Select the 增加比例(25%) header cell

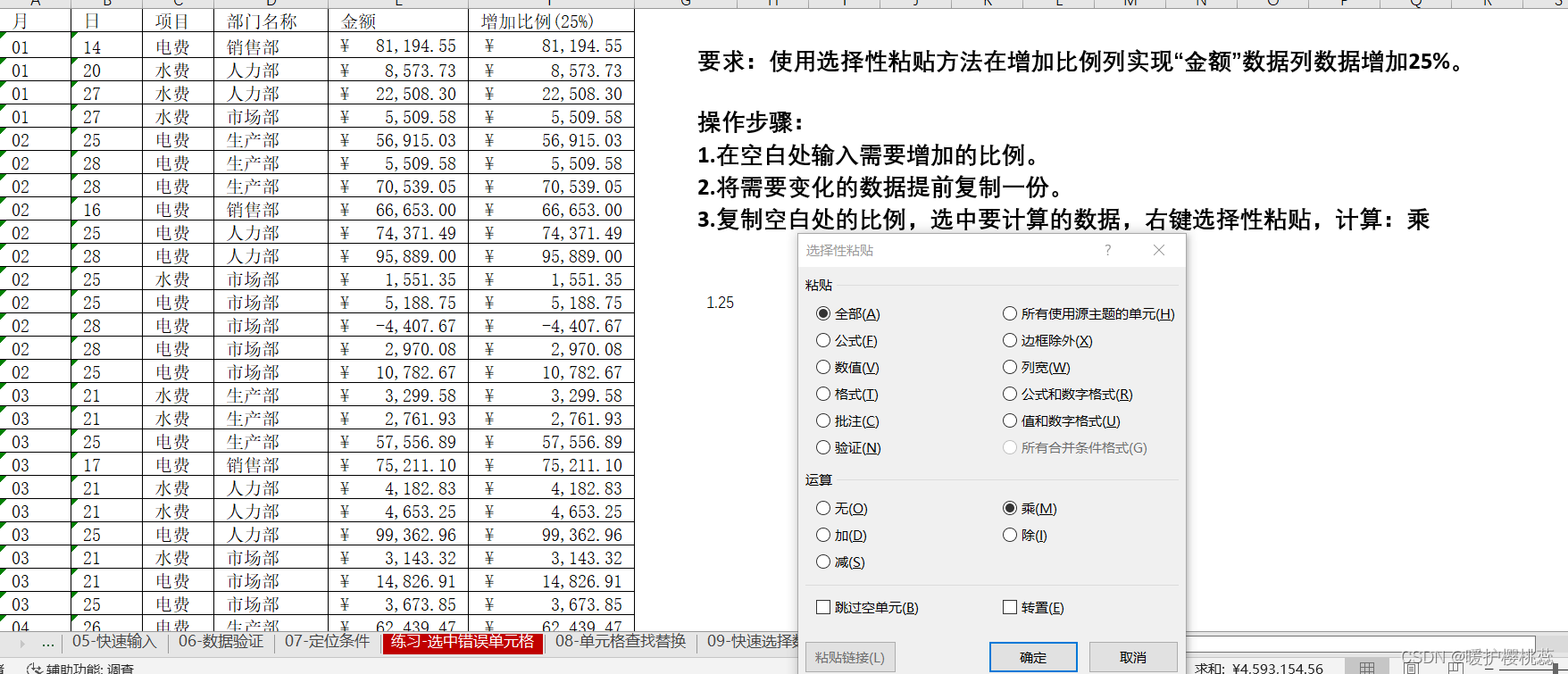tap(551, 21)
